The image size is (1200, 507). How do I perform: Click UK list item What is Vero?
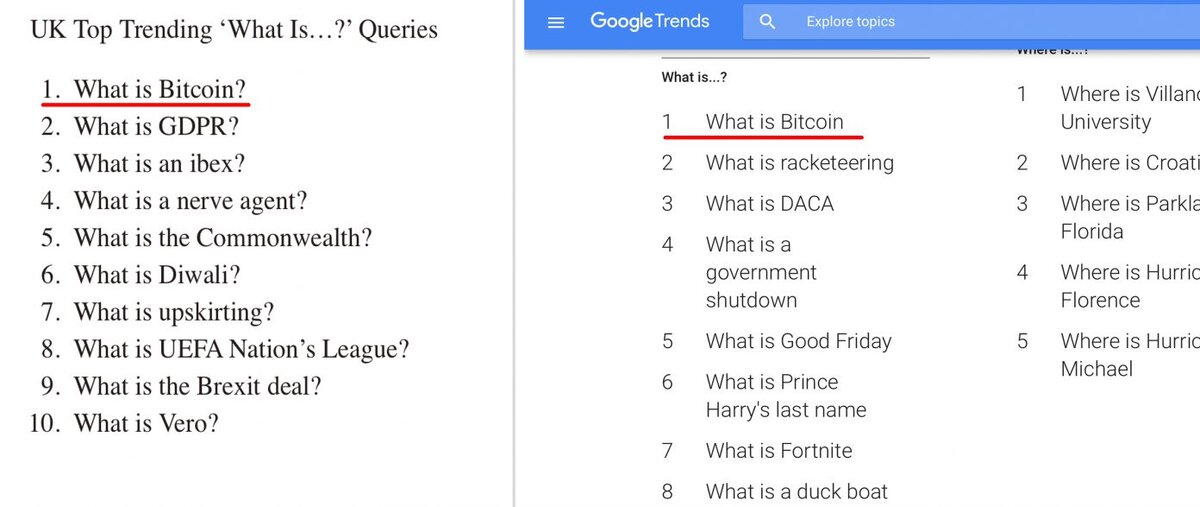145,423
